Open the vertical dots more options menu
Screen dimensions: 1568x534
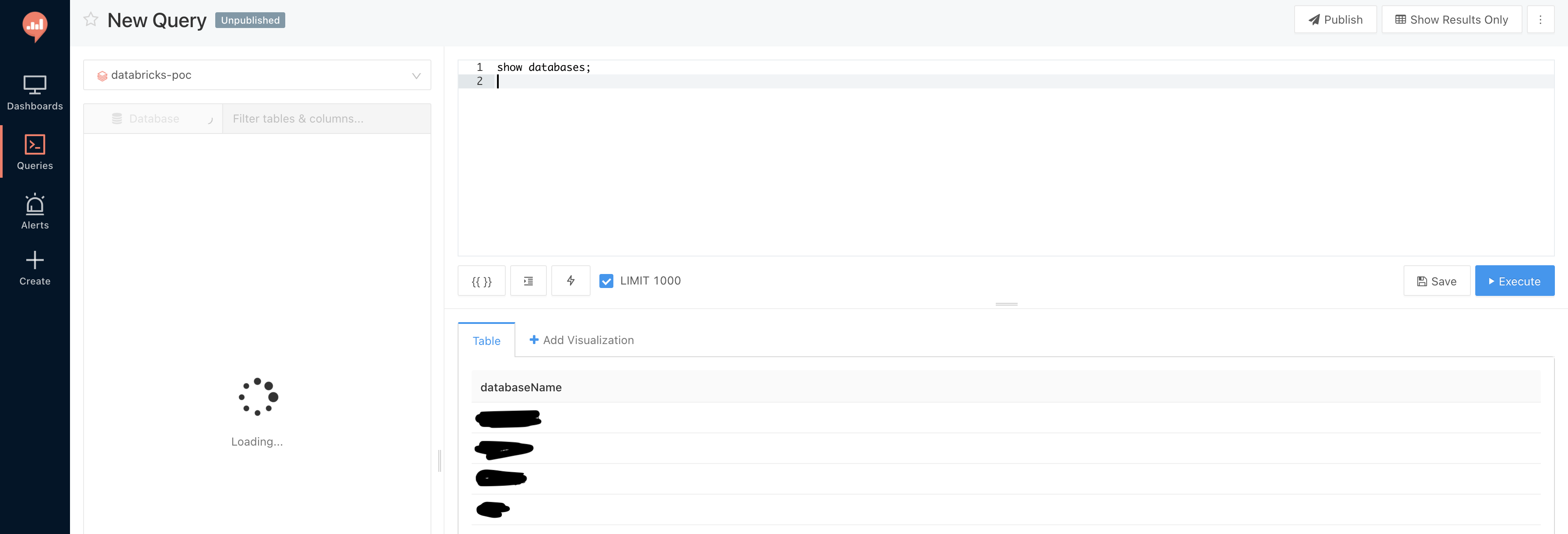[1540, 20]
